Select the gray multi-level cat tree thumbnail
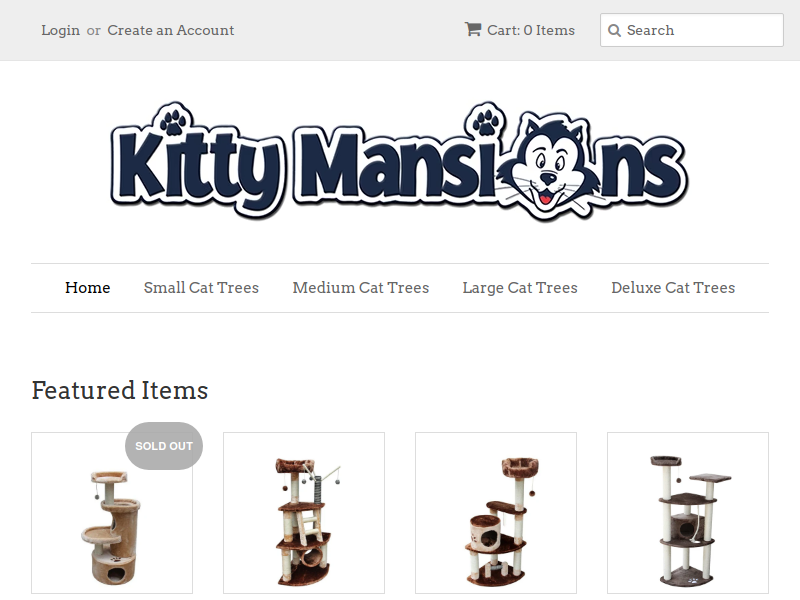Screen dimensions: 800x600 [688, 513]
